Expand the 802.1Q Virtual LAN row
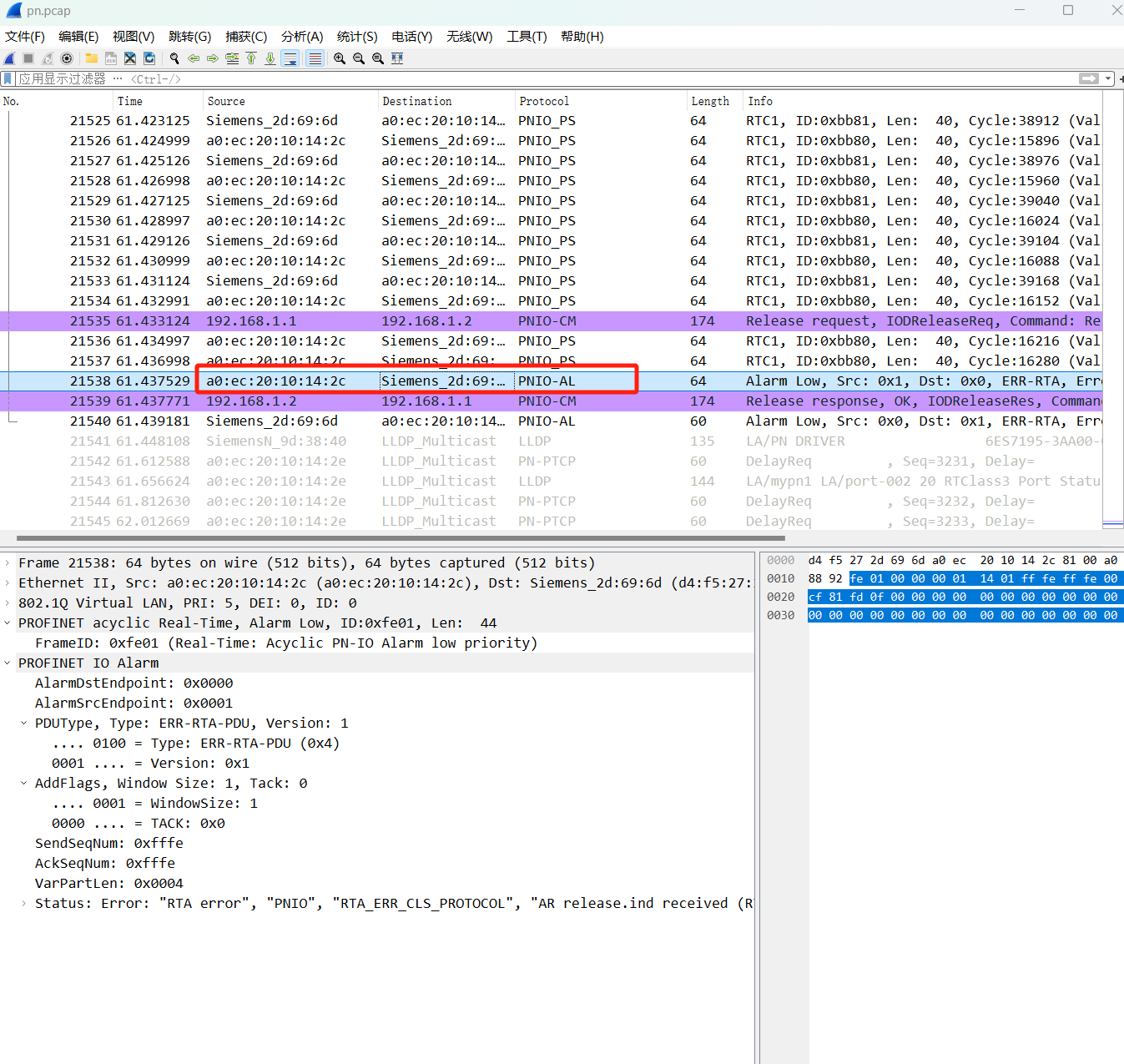Screen dimensions: 1124x1064 [8, 603]
